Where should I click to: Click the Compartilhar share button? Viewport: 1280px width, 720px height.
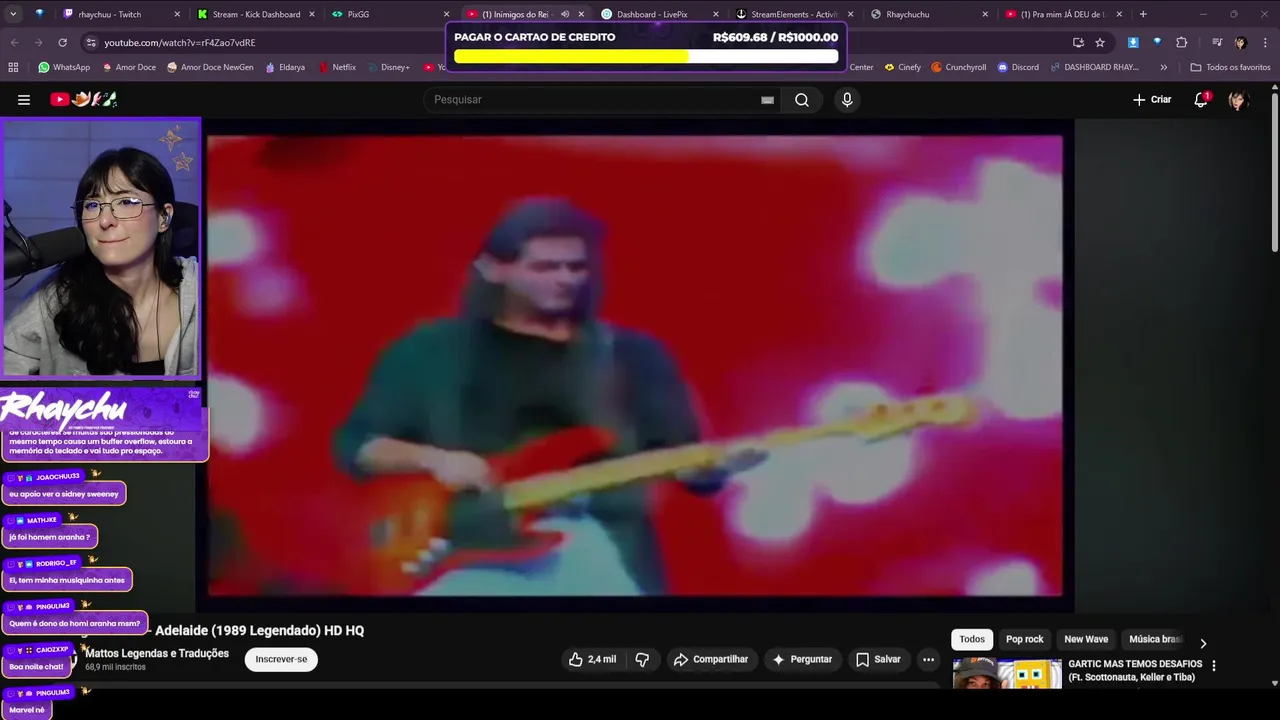pos(711,659)
